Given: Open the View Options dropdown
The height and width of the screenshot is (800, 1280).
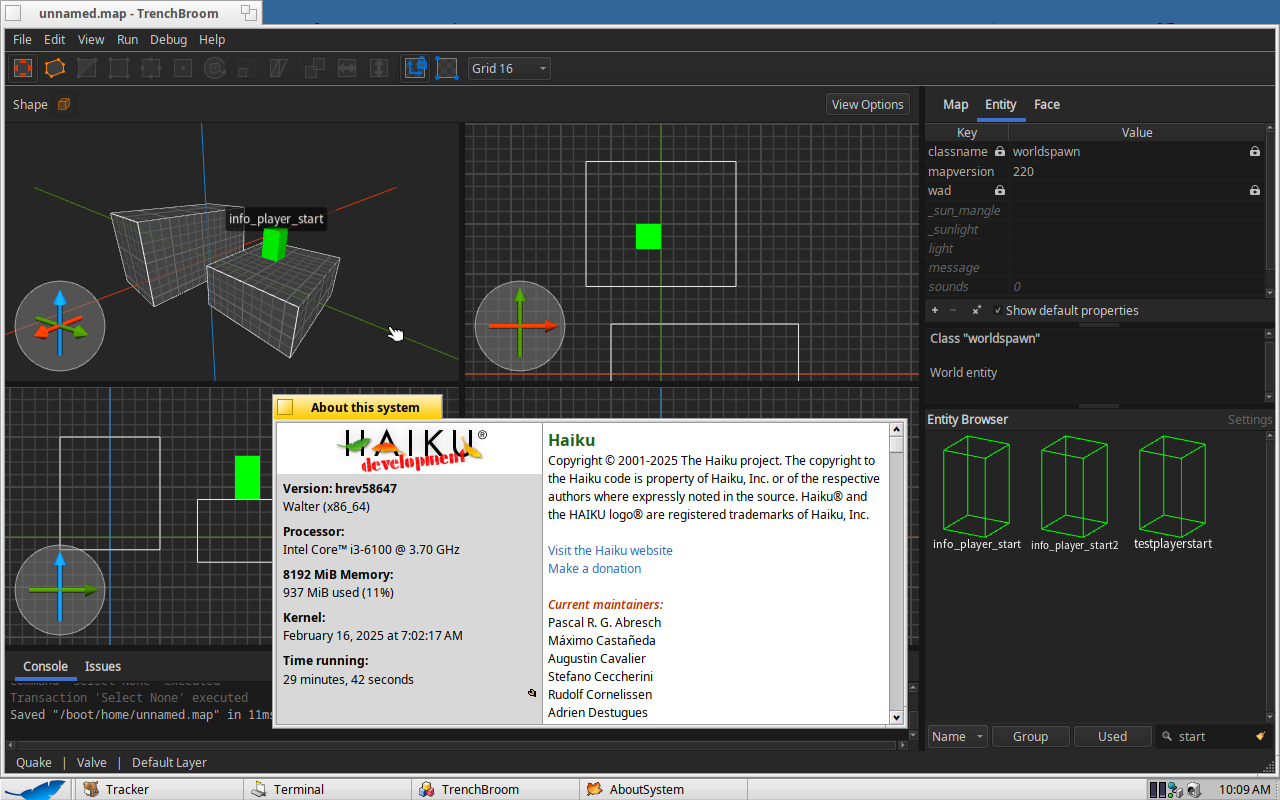Looking at the screenshot, I should click(x=867, y=104).
